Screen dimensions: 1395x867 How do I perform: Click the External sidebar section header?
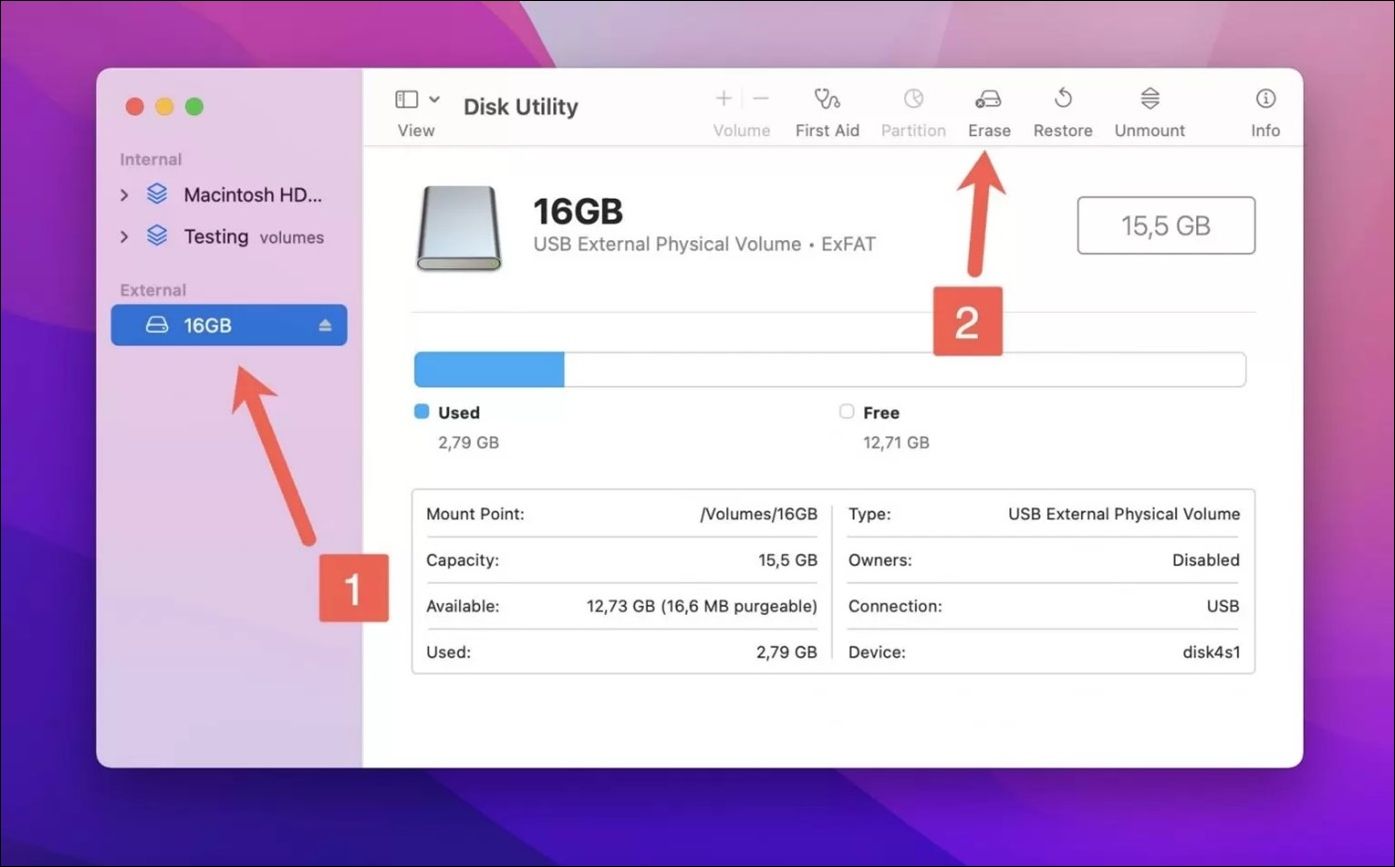[153, 290]
